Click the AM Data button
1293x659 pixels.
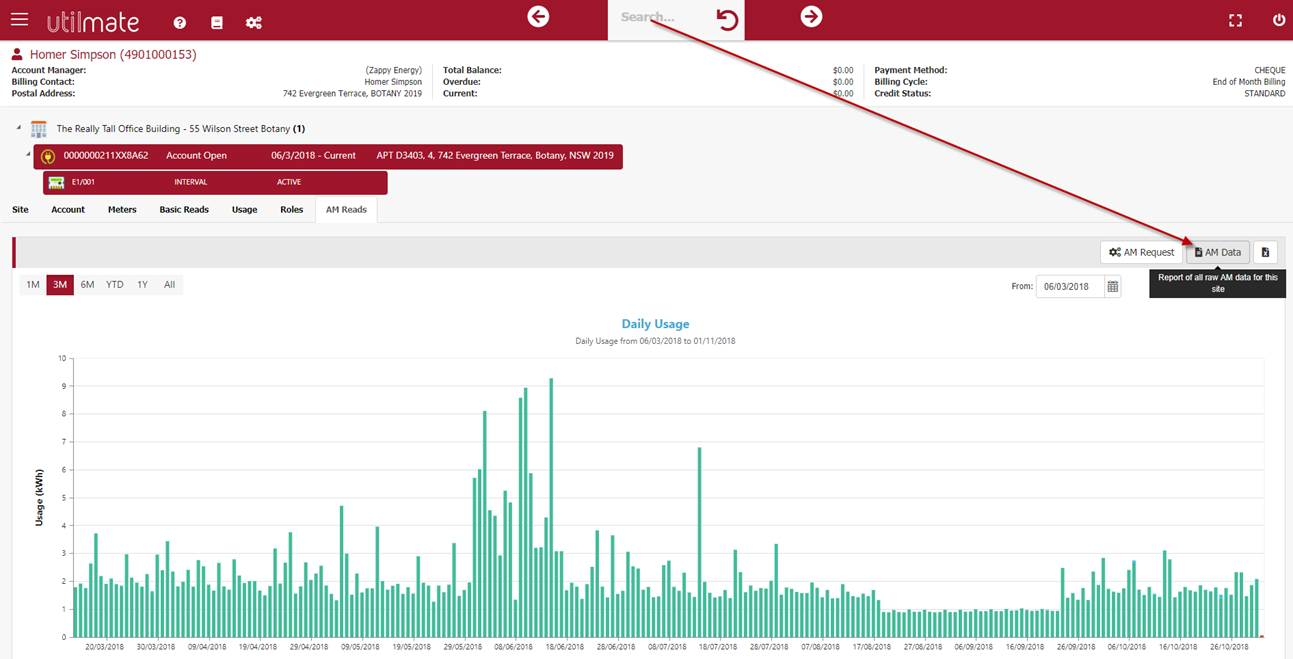pos(1217,252)
